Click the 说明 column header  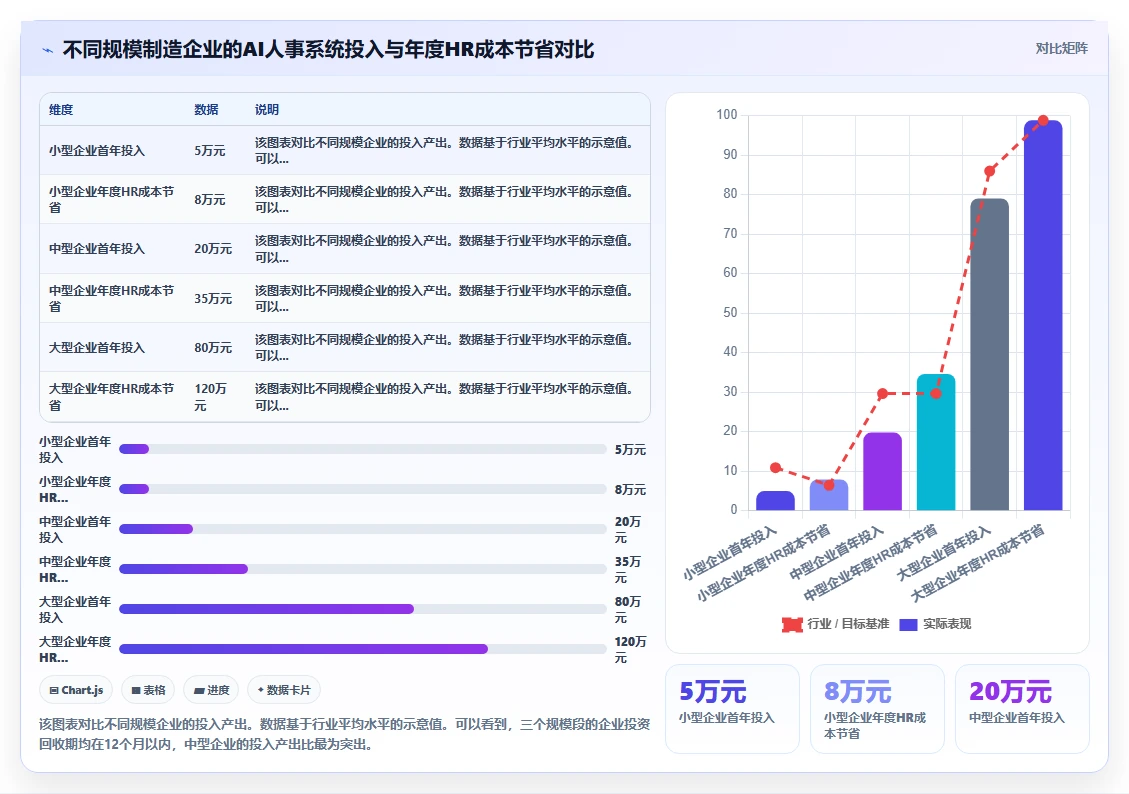266,109
